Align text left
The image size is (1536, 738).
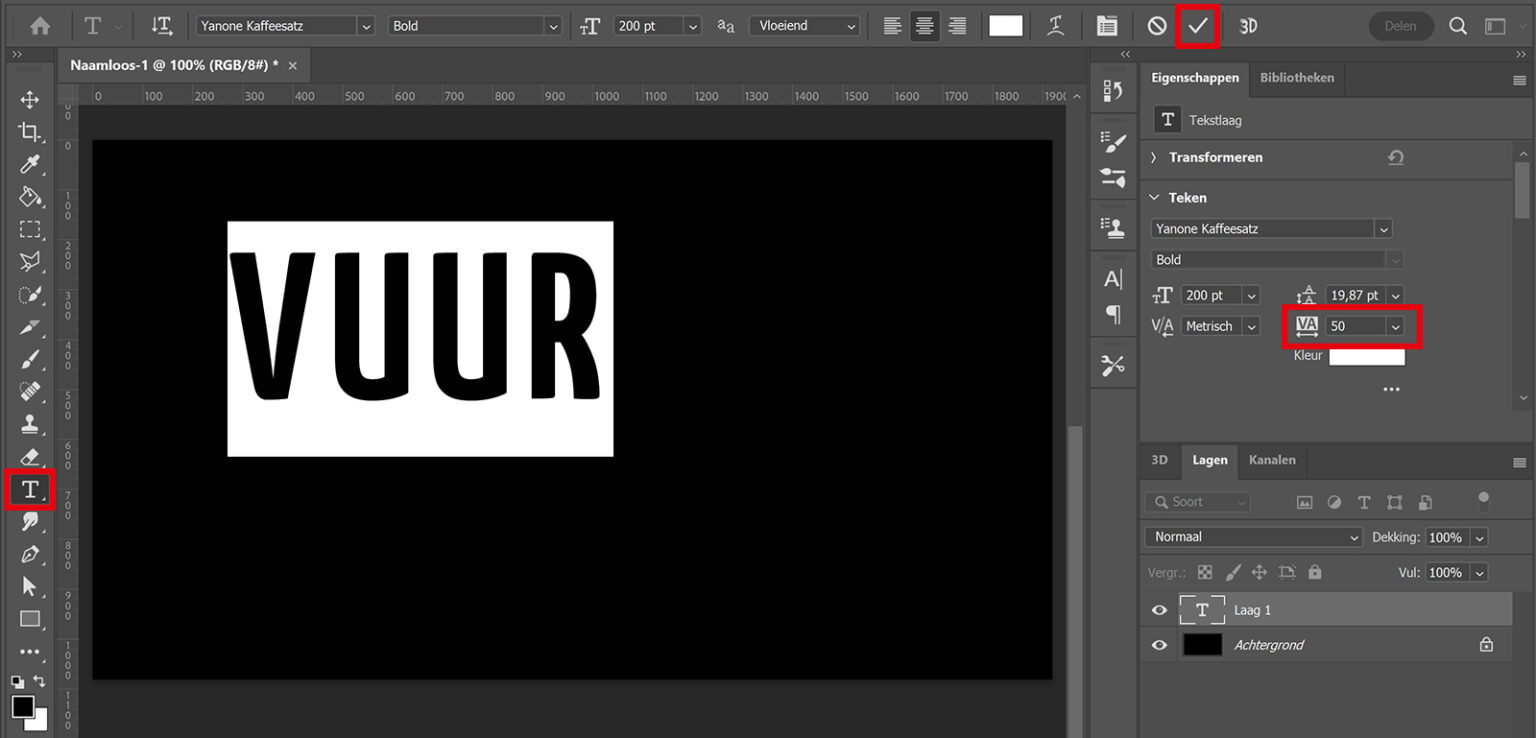[893, 26]
